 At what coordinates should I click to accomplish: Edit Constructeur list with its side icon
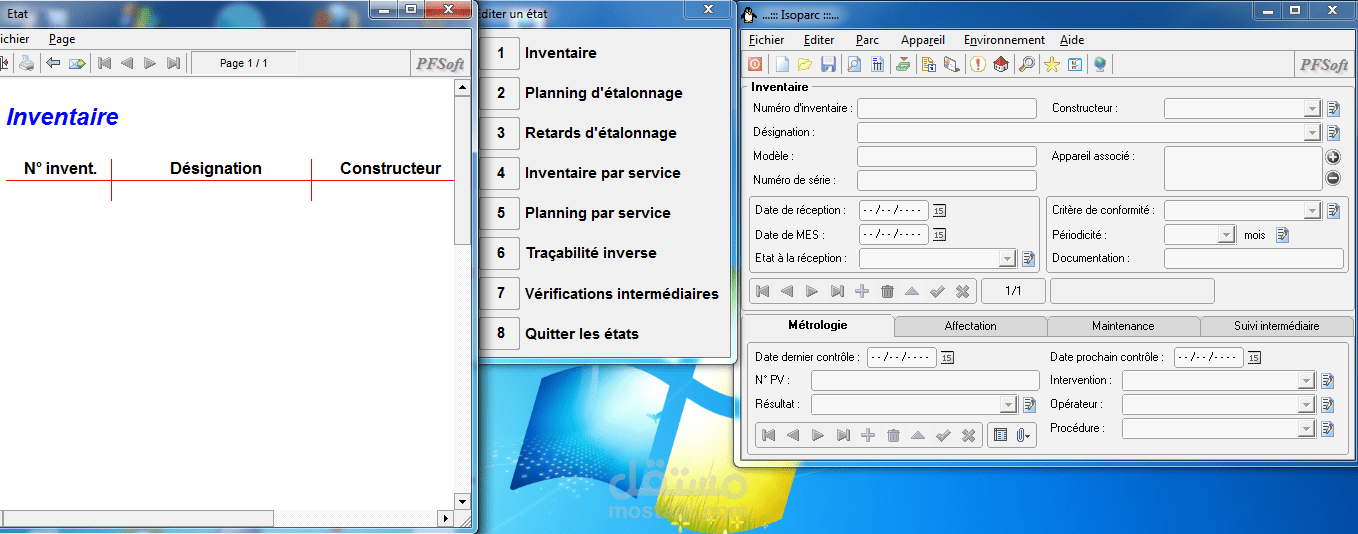coord(1333,108)
